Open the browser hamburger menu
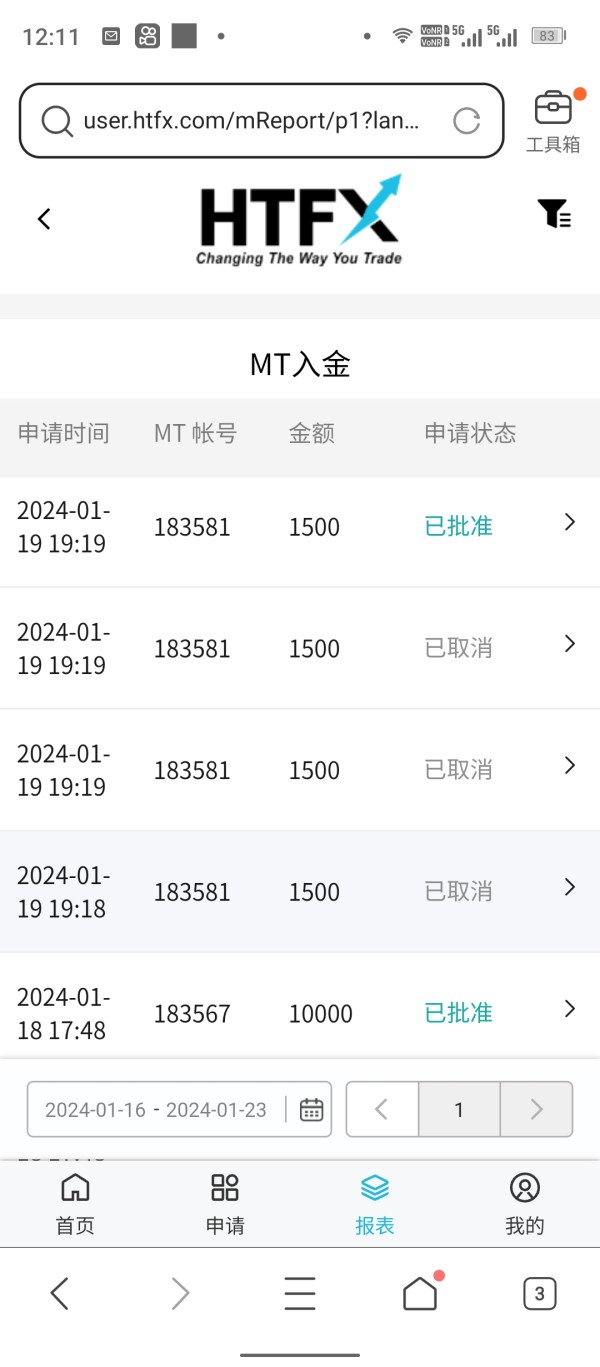Image resolution: width=600 pixels, height=1367 pixels. click(300, 1294)
